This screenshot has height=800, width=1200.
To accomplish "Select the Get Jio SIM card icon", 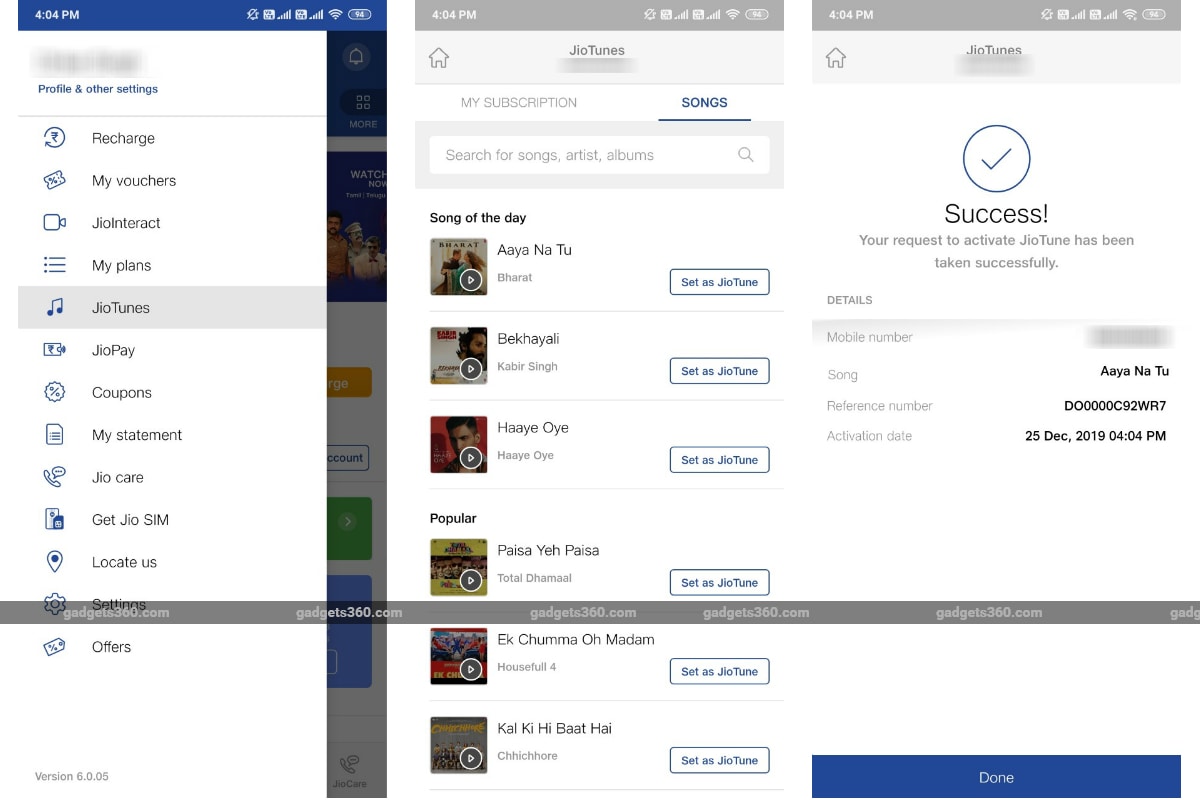I will click(54, 520).
